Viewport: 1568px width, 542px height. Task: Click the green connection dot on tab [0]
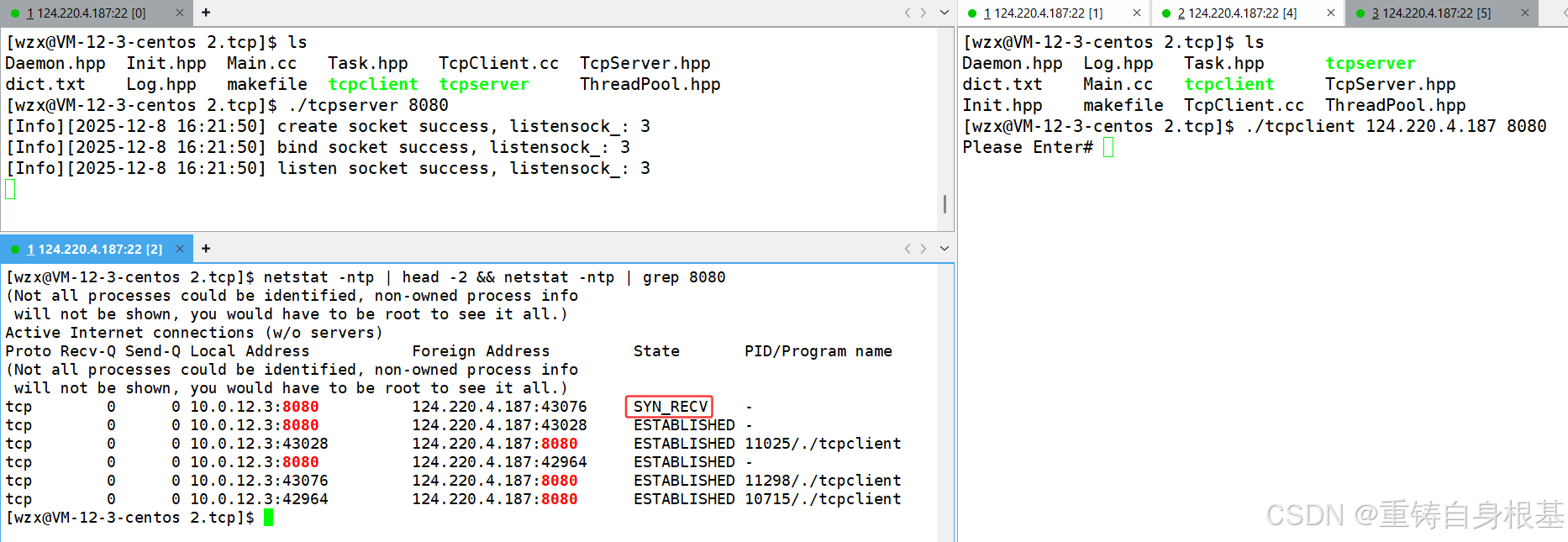(x=15, y=13)
